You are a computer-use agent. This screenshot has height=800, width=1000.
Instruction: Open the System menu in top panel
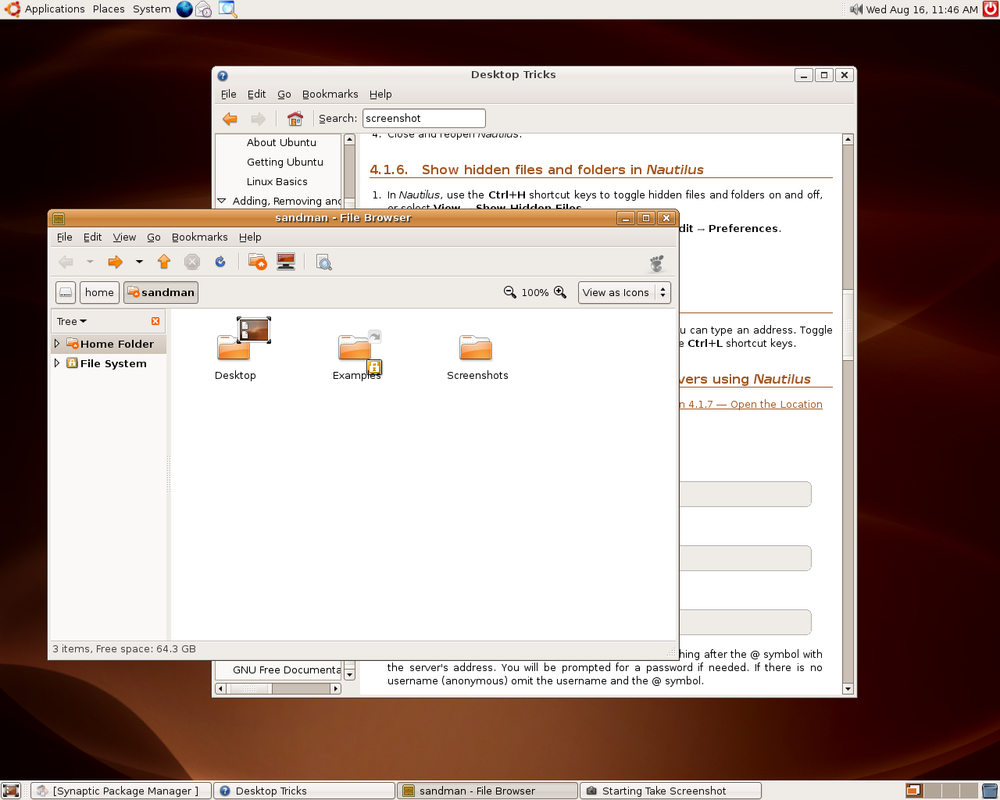coord(151,9)
